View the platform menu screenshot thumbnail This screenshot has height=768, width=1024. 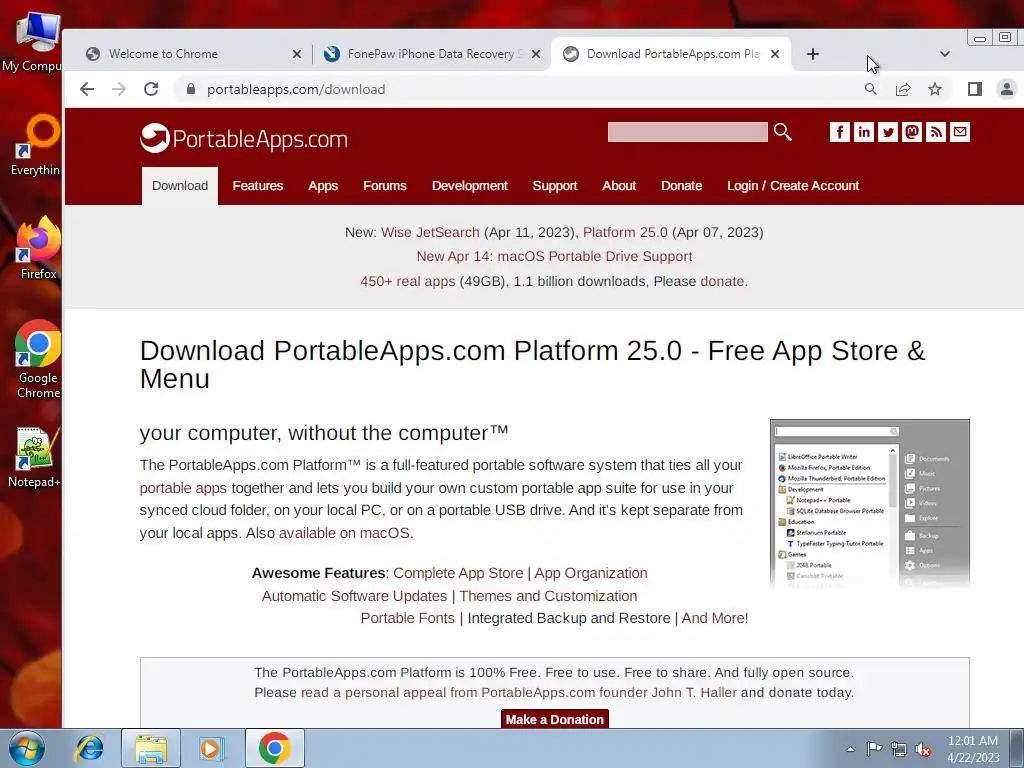[x=870, y=504]
